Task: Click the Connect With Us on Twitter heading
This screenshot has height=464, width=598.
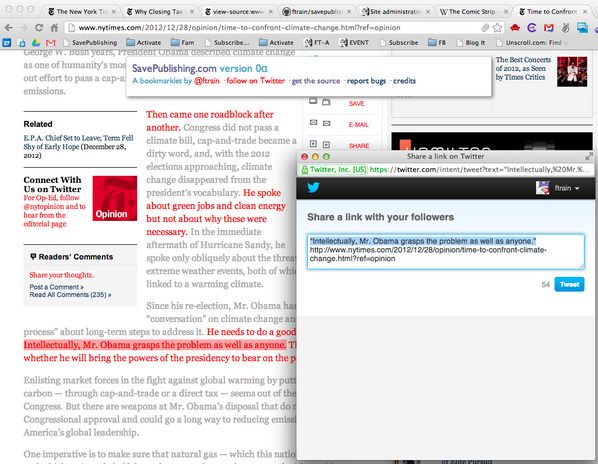Action: (52, 185)
